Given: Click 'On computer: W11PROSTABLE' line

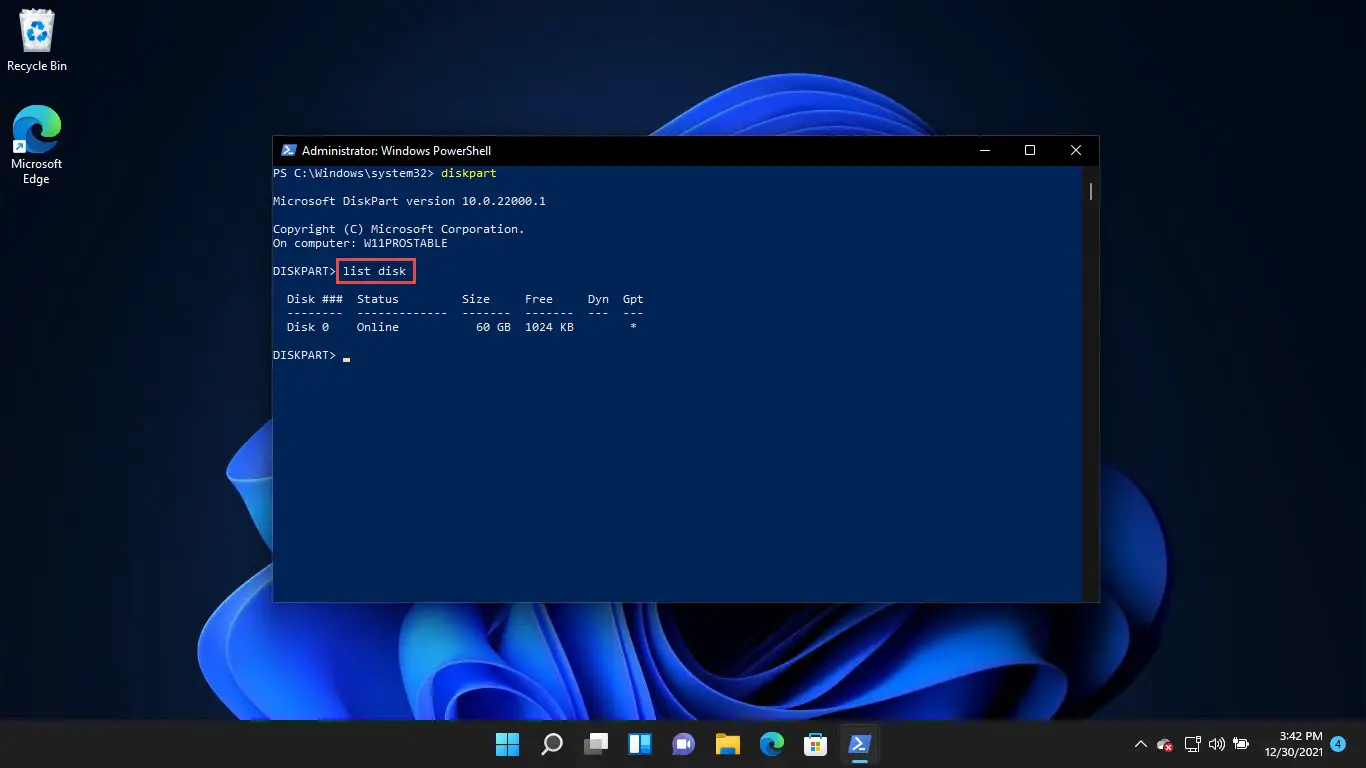Looking at the screenshot, I should pos(360,243).
